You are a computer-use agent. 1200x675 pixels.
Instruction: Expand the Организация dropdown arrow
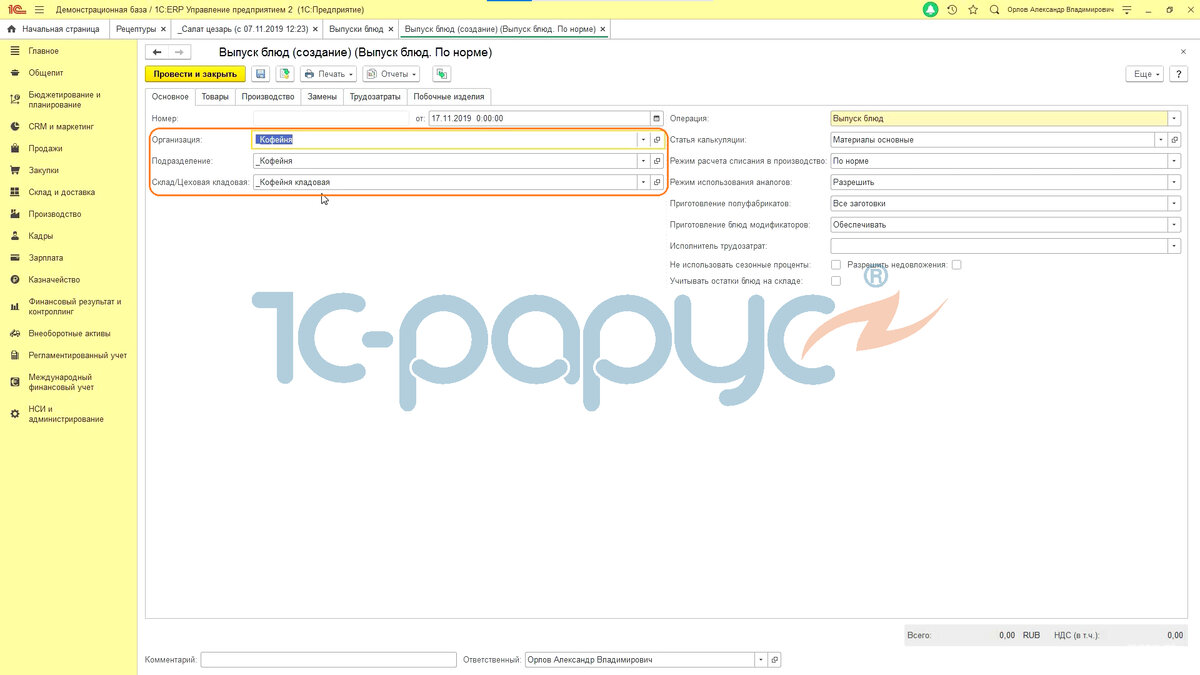(x=643, y=140)
